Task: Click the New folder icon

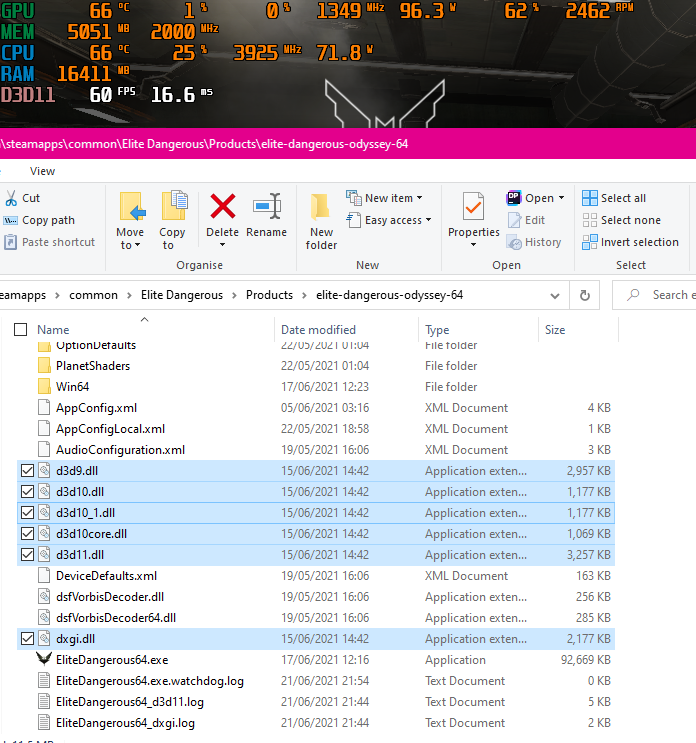Action: point(320,208)
